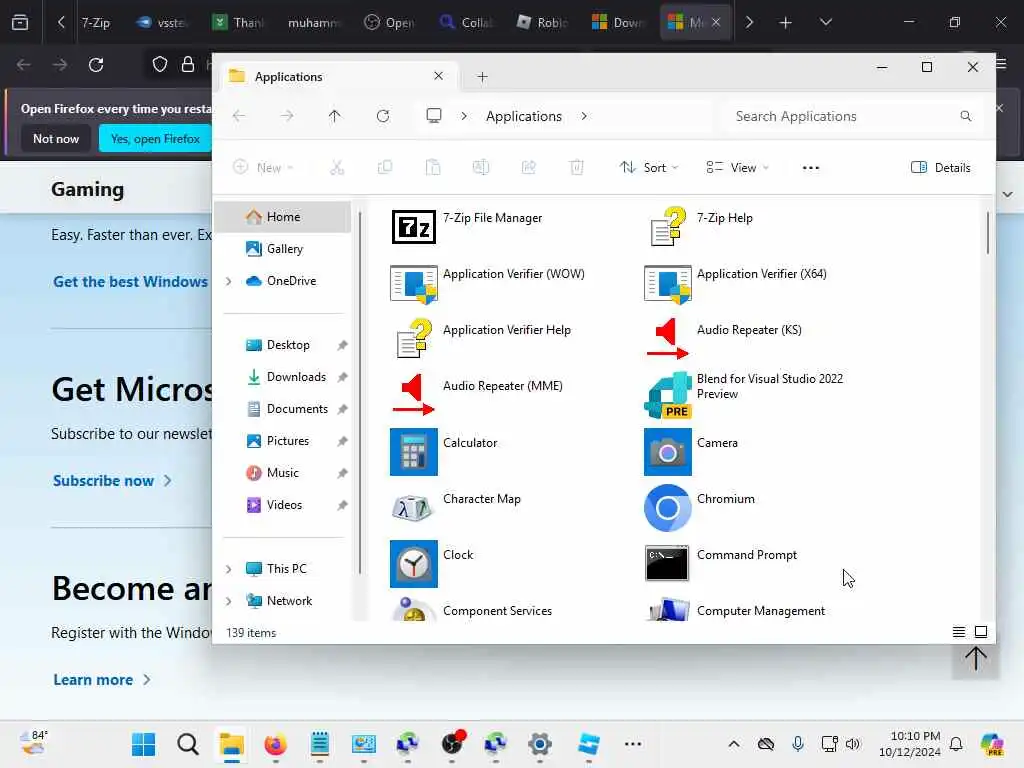Viewport: 1024px width, 768px height.
Task: Click the Delete trash icon in Explorer toolbar
Action: (577, 168)
